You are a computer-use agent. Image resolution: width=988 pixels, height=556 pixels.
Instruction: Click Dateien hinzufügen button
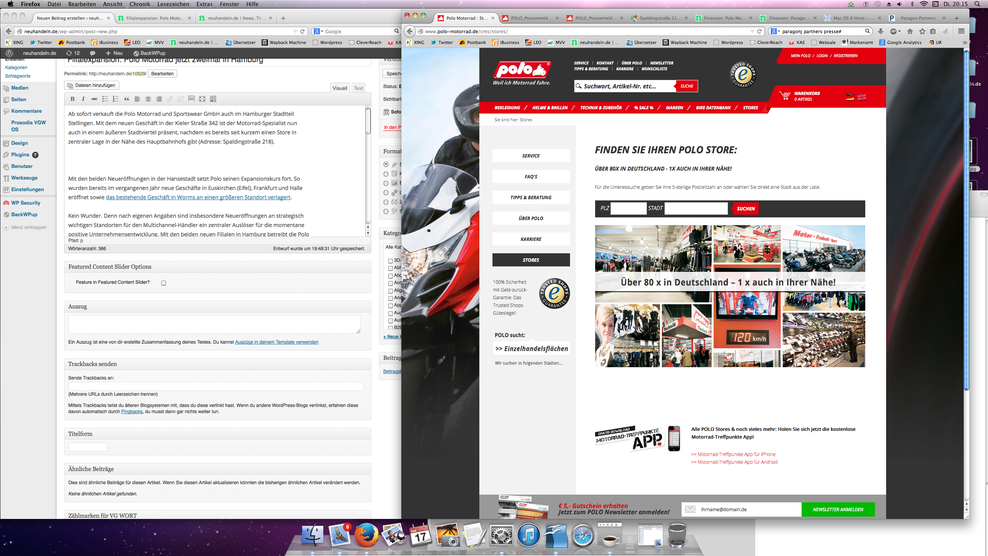tap(92, 85)
